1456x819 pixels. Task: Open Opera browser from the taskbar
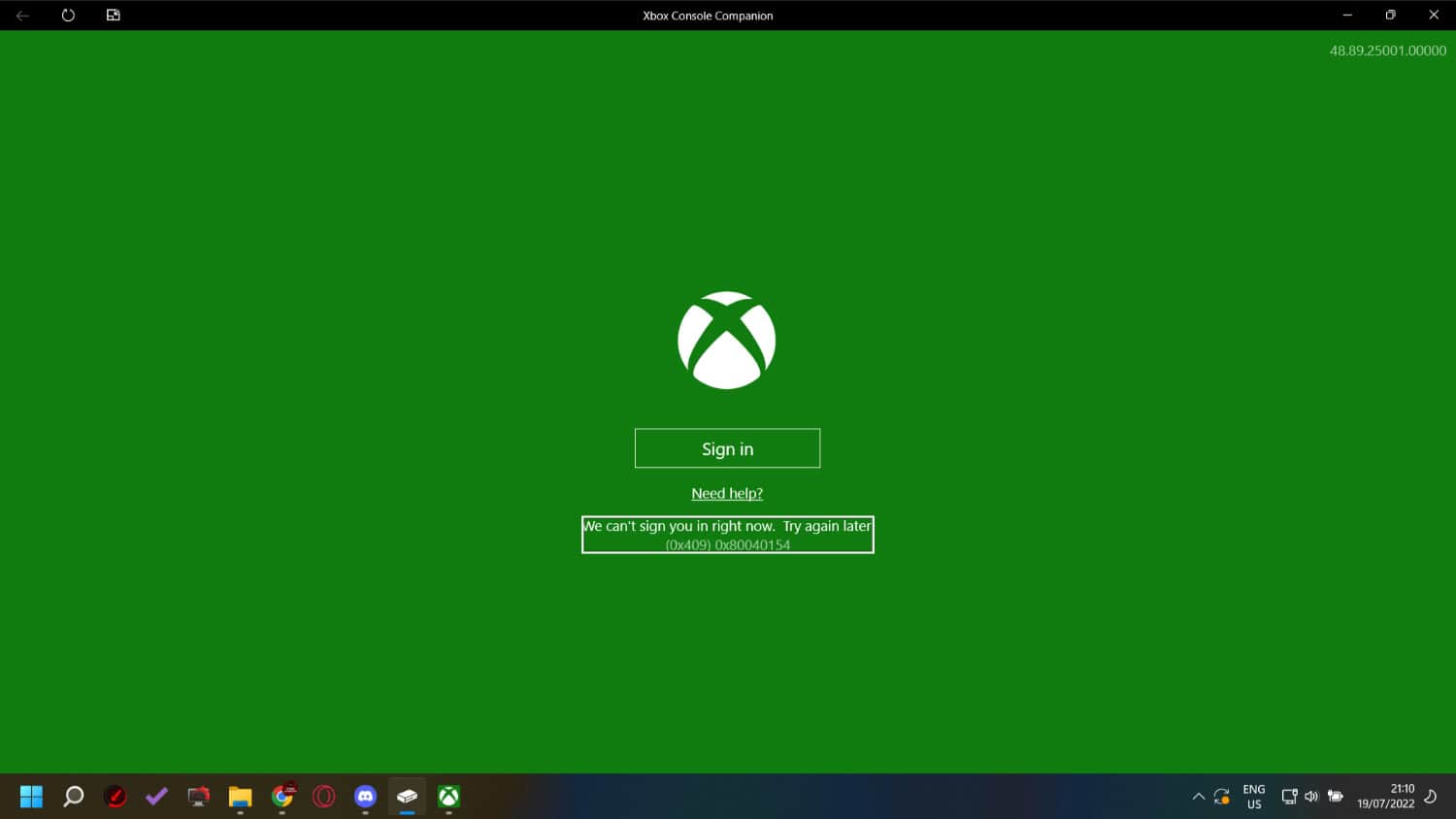pos(324,797)
